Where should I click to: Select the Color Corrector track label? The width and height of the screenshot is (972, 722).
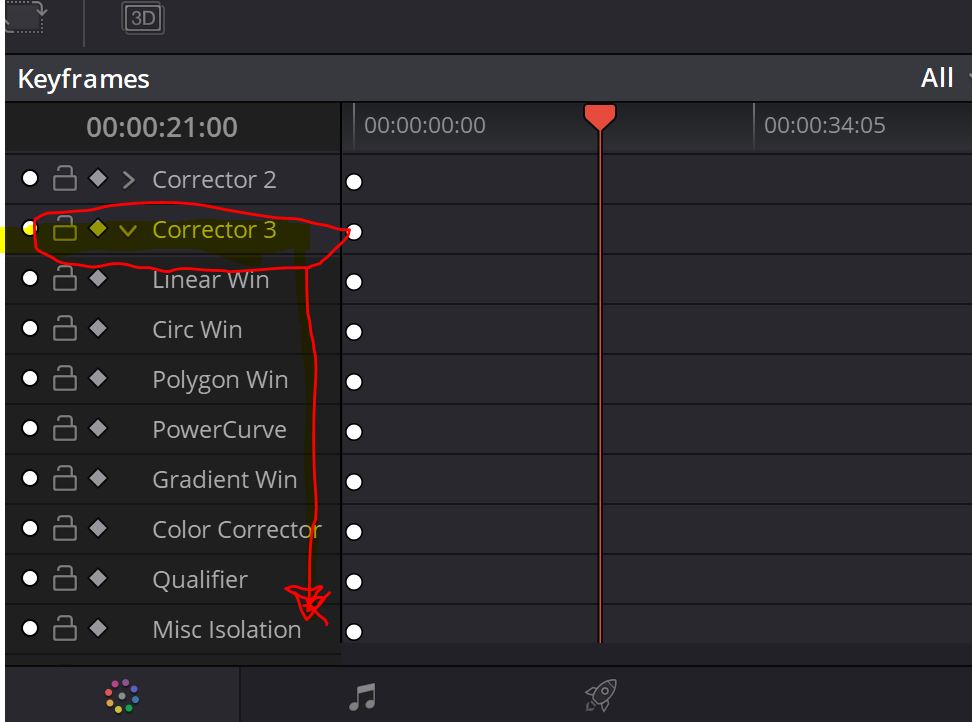[237, 530]
